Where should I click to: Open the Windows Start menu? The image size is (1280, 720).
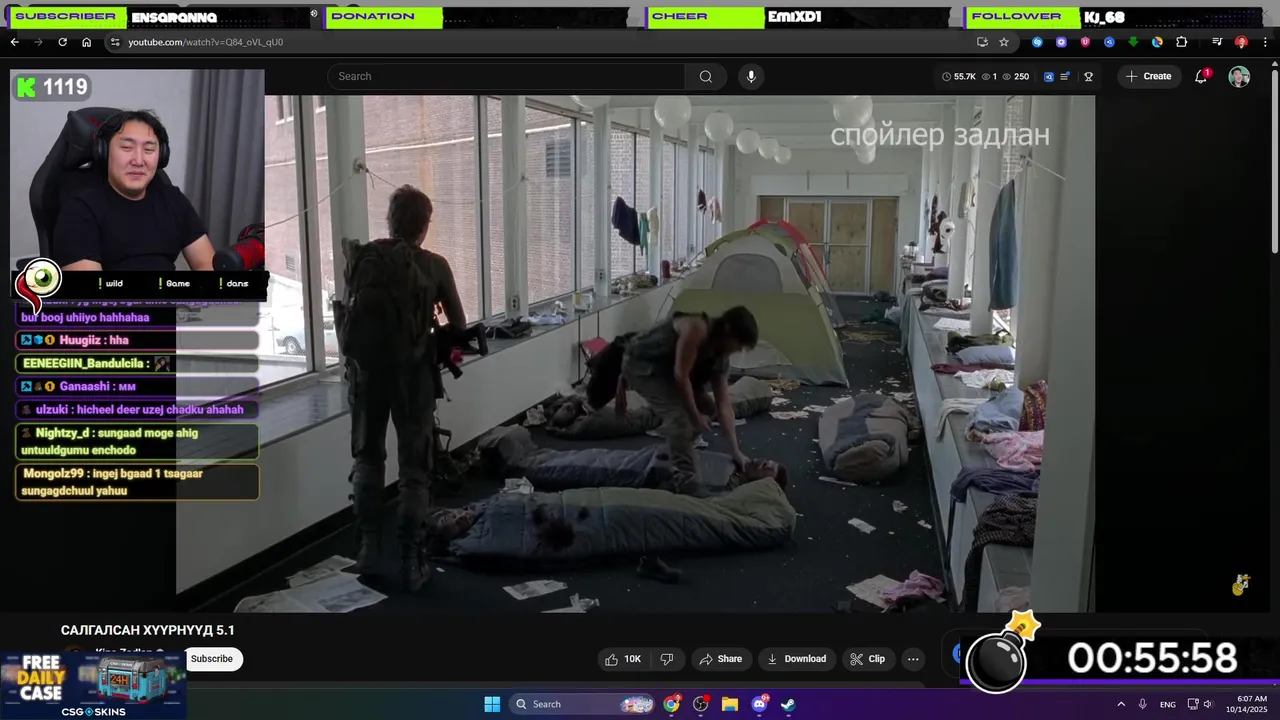492,704
